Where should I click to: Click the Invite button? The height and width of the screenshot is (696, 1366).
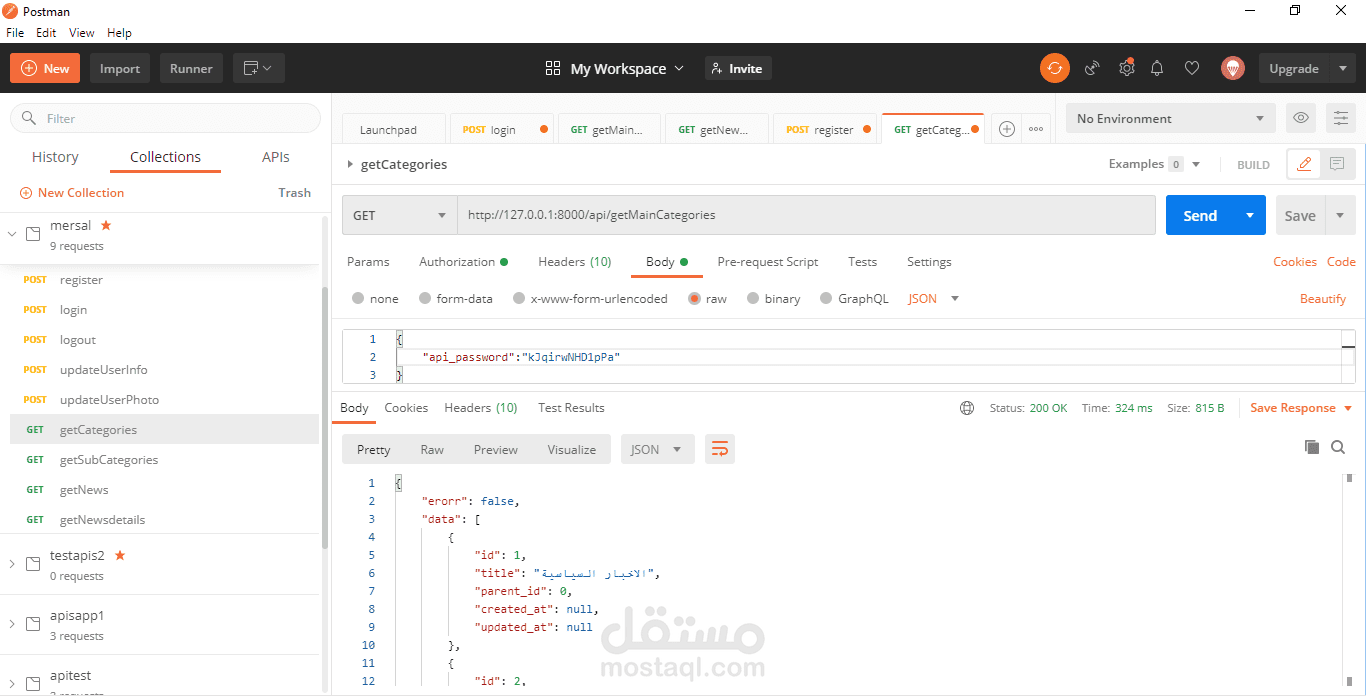click(738, 68)
